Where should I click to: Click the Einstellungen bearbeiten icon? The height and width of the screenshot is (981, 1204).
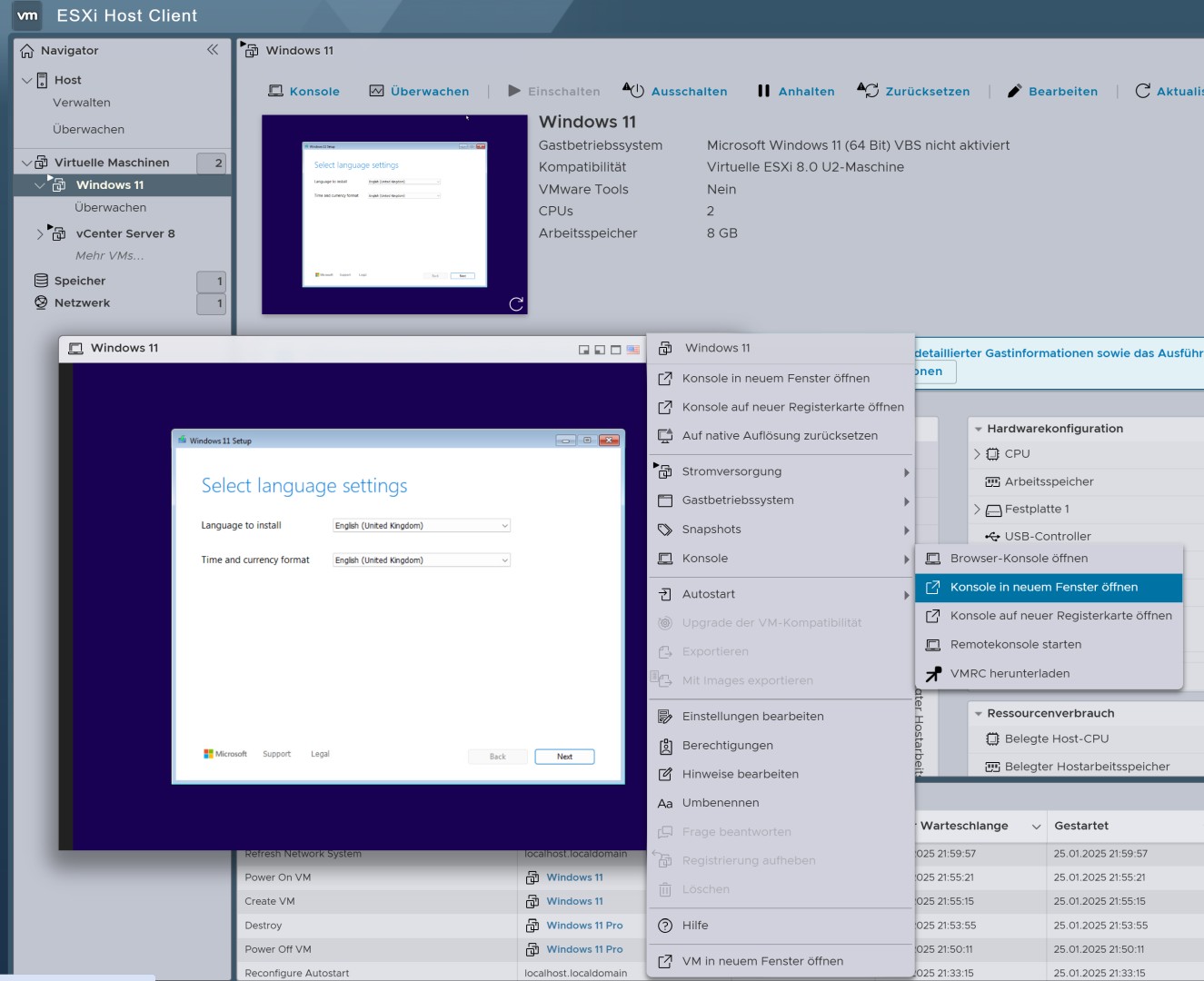665,717
